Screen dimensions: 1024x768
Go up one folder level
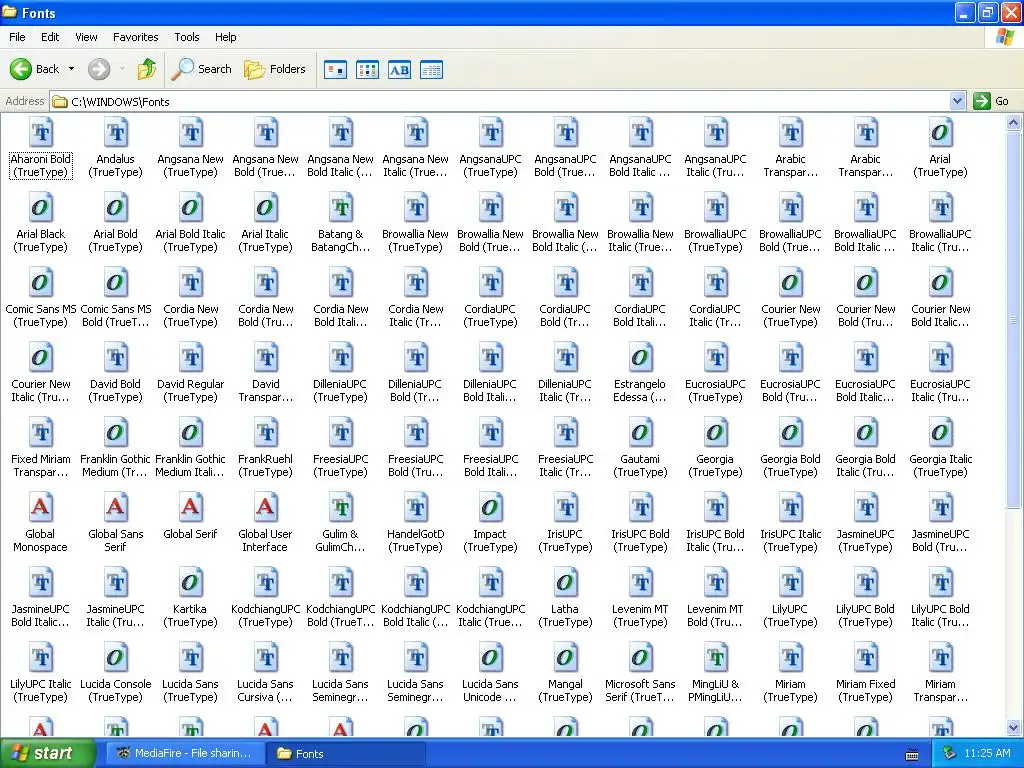coord(147,69)
